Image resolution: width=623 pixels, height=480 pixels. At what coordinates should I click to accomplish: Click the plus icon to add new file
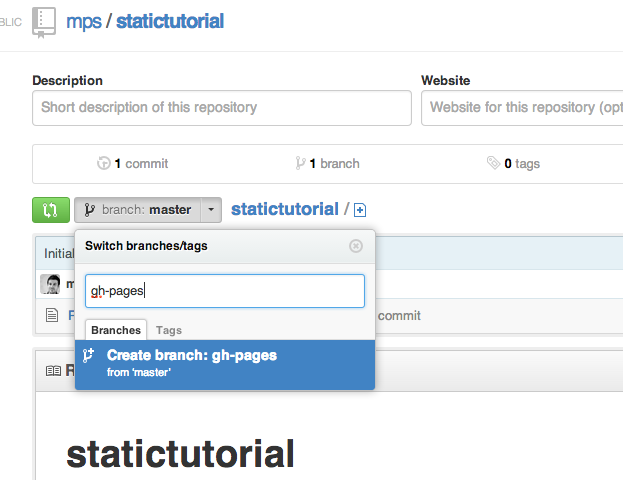coord(360,210)
